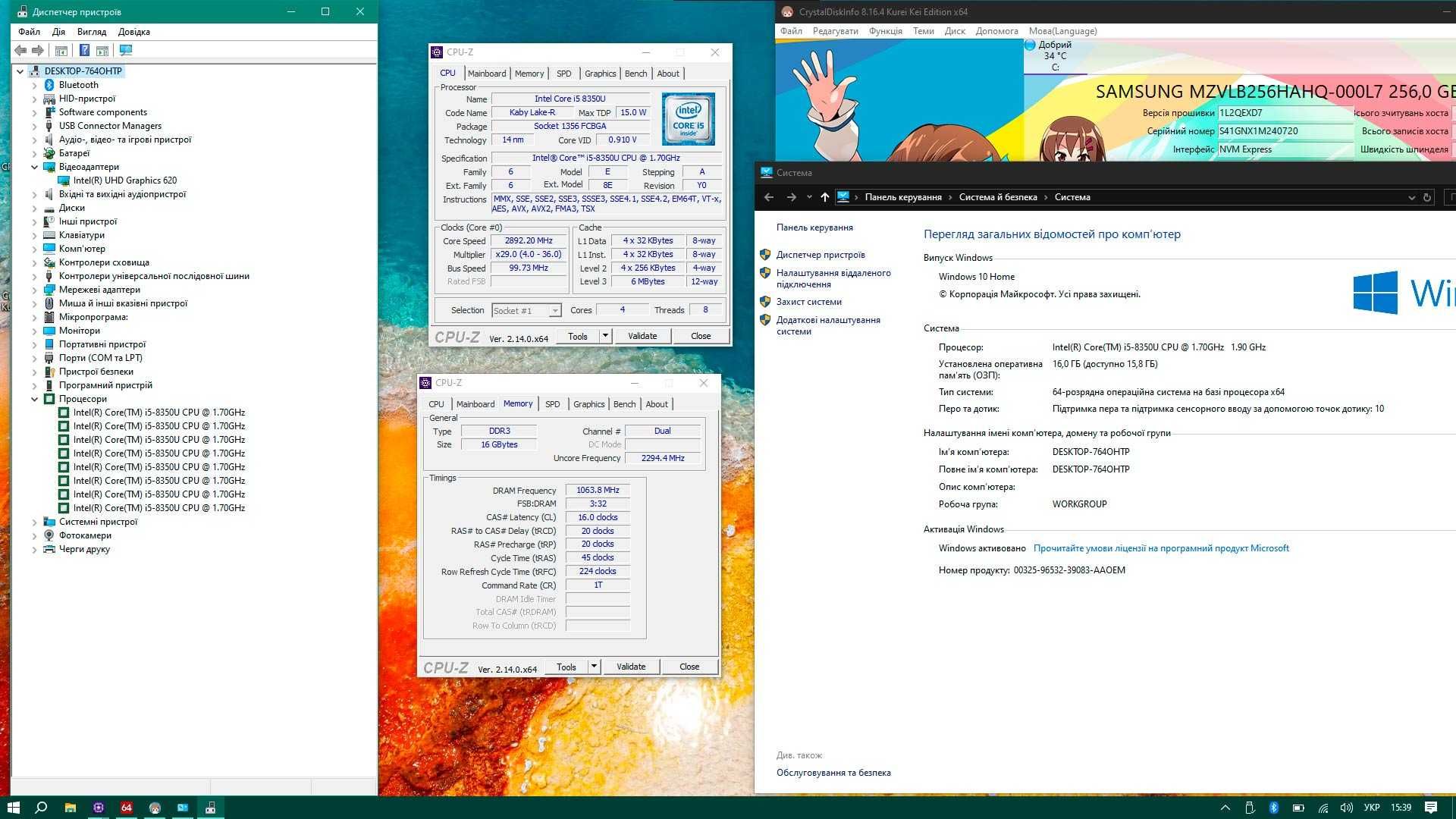Click the safely remove hardware USB tray icon

(x=1250, y=808)
